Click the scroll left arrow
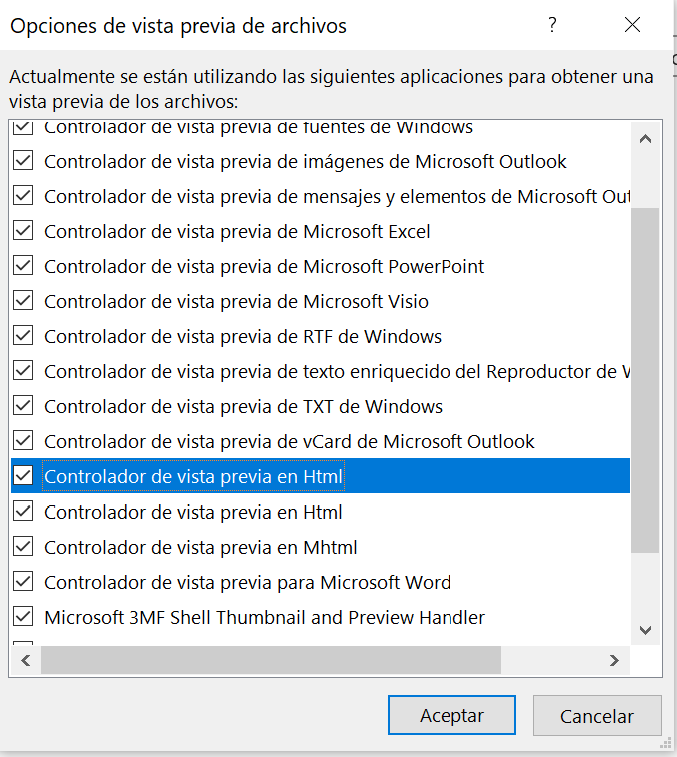Image resolution: width=677 pixels, height=757 pixels. (26, 660)
